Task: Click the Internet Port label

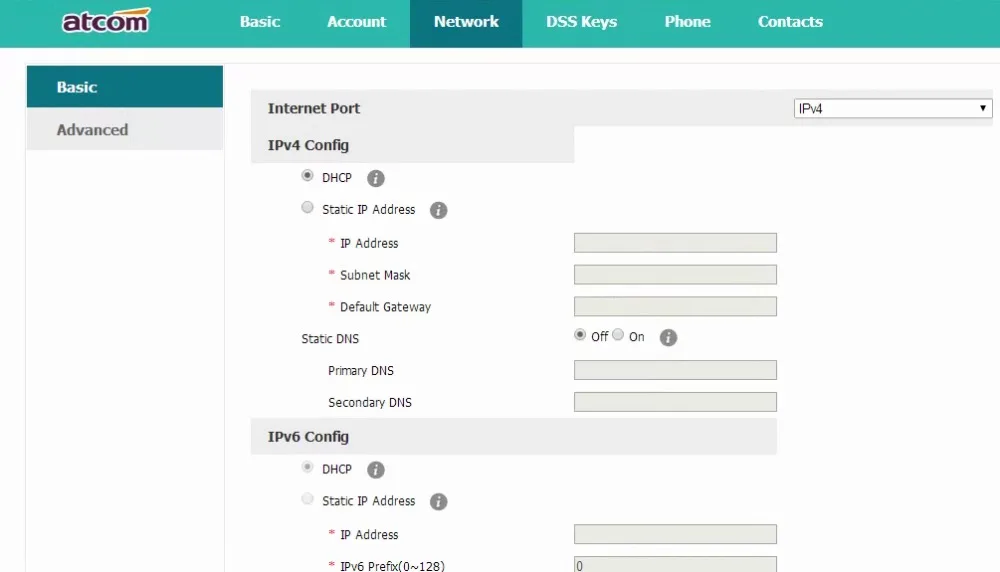Action: click(314, 108)
